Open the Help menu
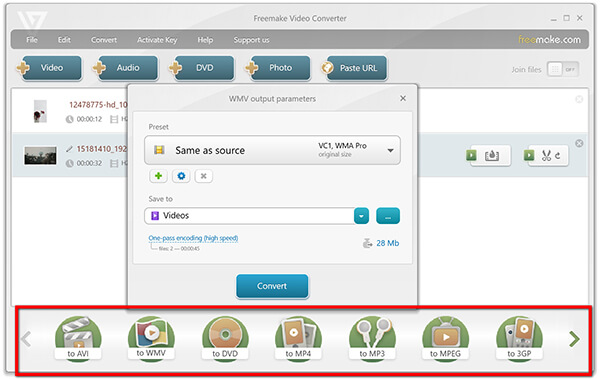The image size is (600, 379). (x=205, y=40)
